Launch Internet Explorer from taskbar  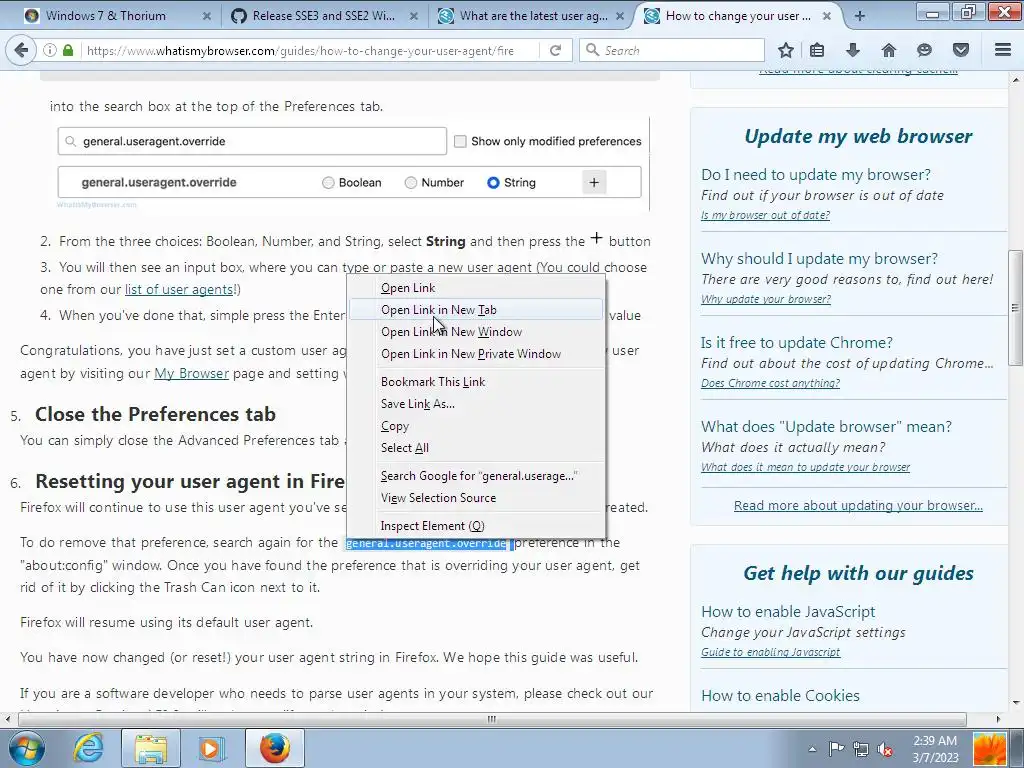88,748
